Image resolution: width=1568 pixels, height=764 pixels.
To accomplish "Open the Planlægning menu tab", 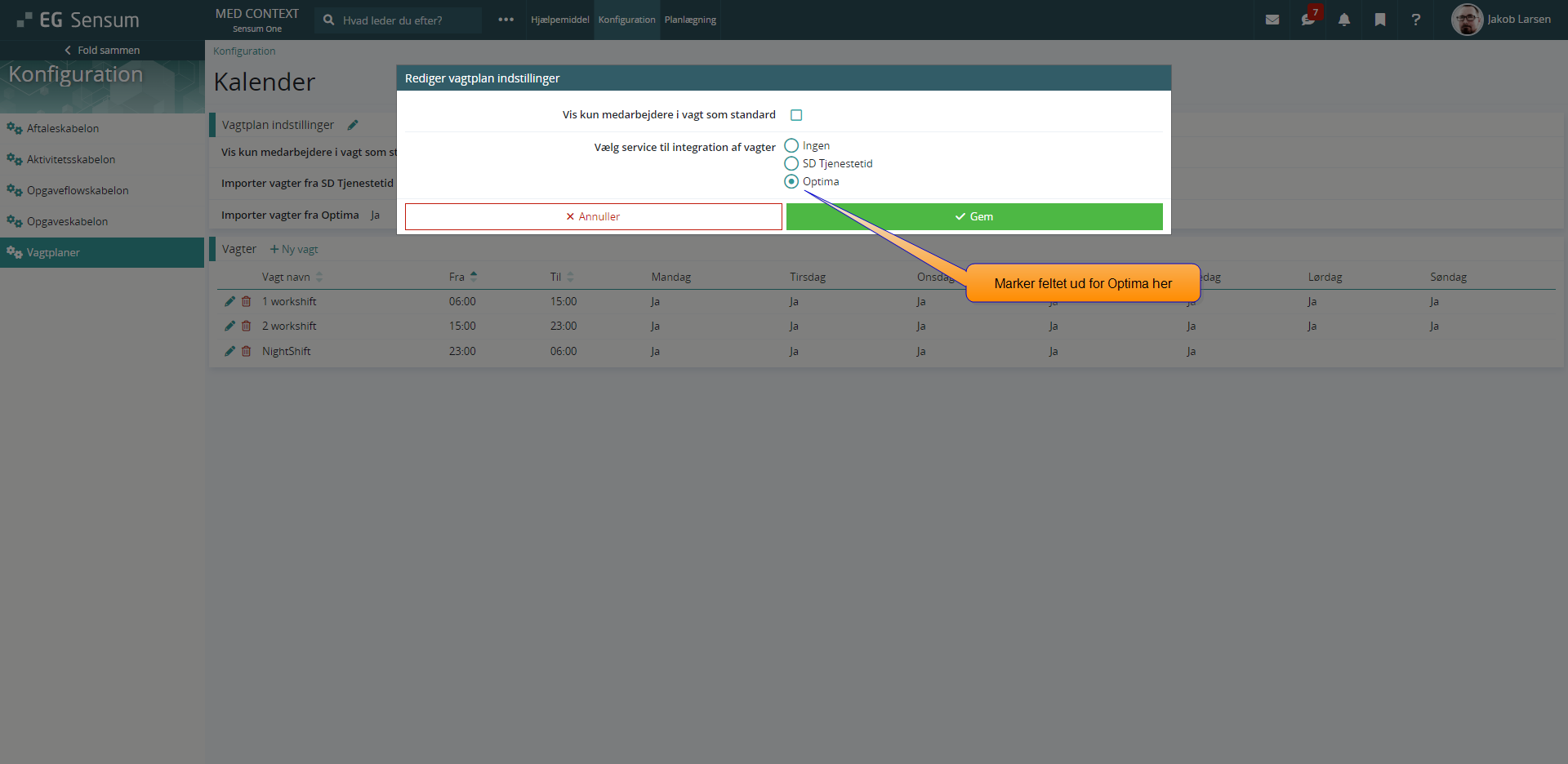I will tap(690, 20).
